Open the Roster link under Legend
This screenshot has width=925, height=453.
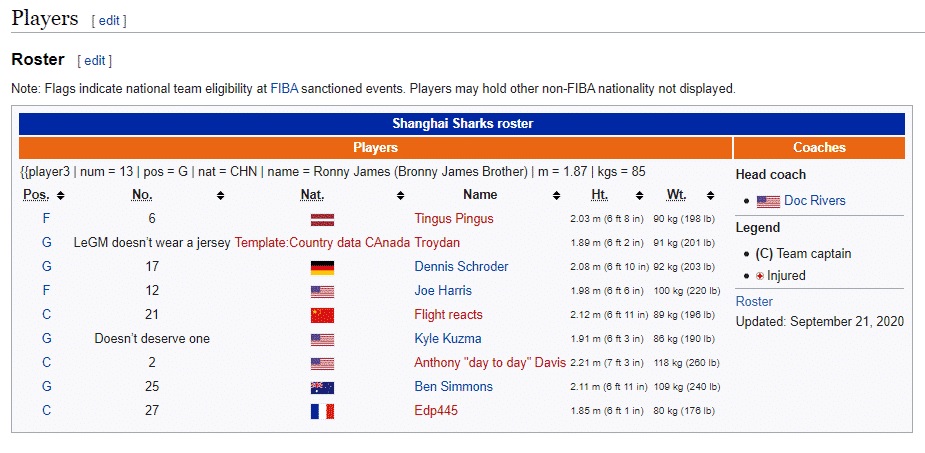[x=754, y=301]
